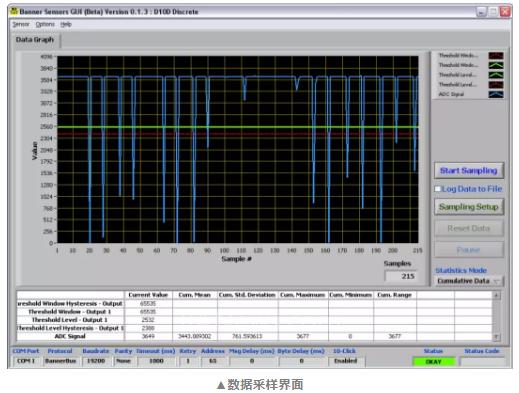This screenshot has width=519, height=393.
Task: Open the Baudrate 19200 selector
Action: click(96, 361)
